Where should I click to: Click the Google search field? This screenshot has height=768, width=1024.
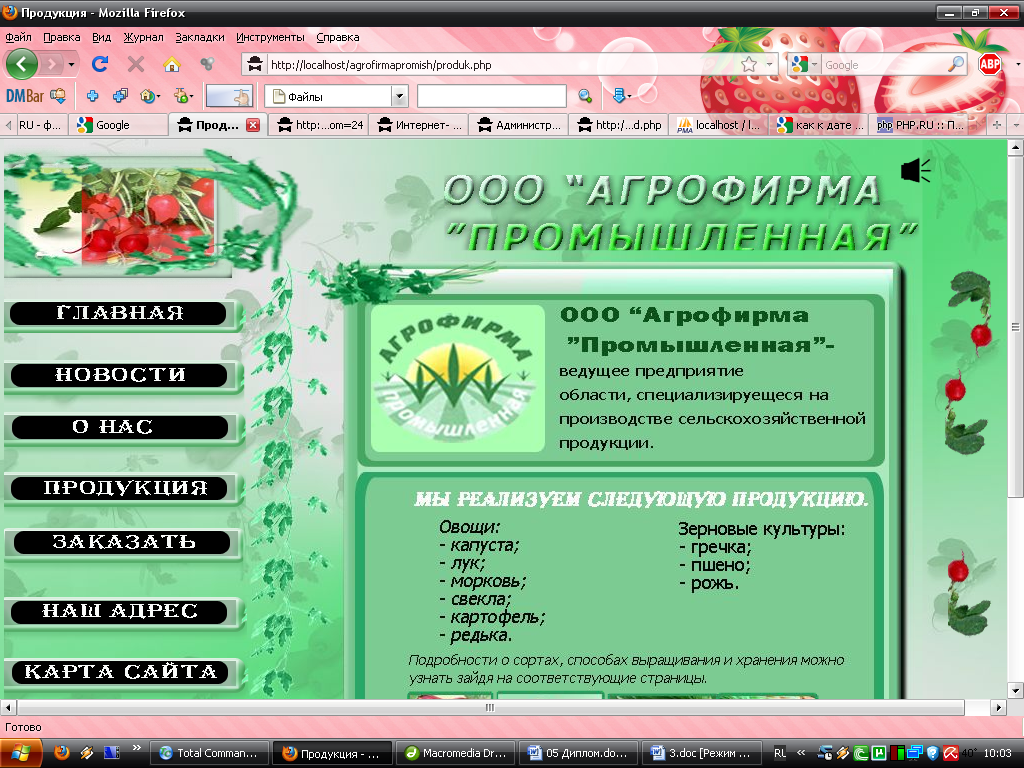(x=883, y=65)
